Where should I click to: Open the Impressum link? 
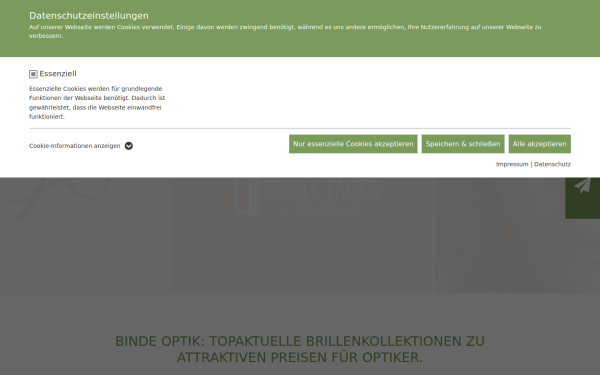[512, 164]
